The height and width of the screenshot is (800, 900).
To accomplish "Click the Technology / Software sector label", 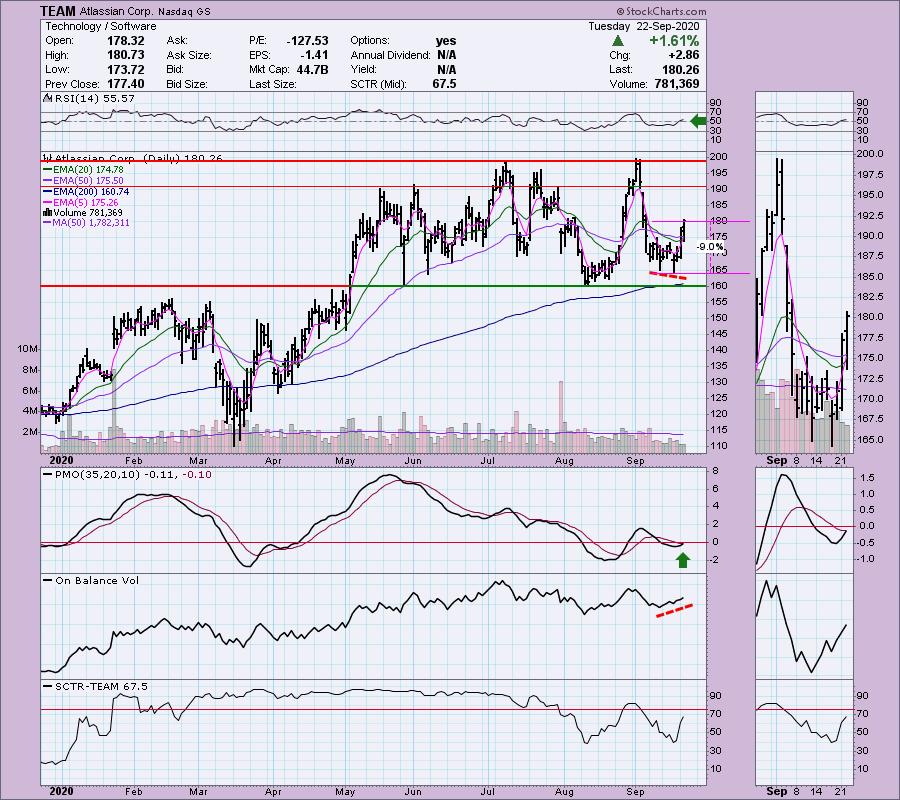I will click(101, 26).
